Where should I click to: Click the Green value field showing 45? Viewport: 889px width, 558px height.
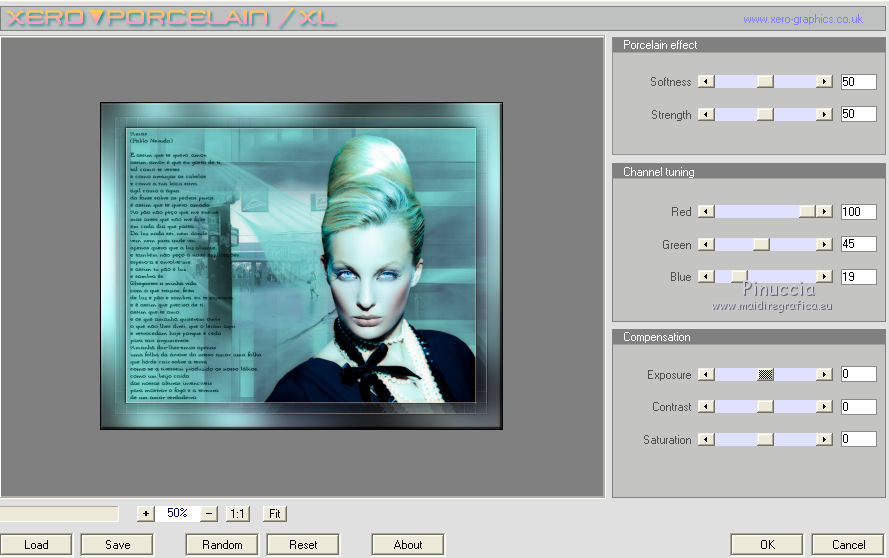point(858,244)
